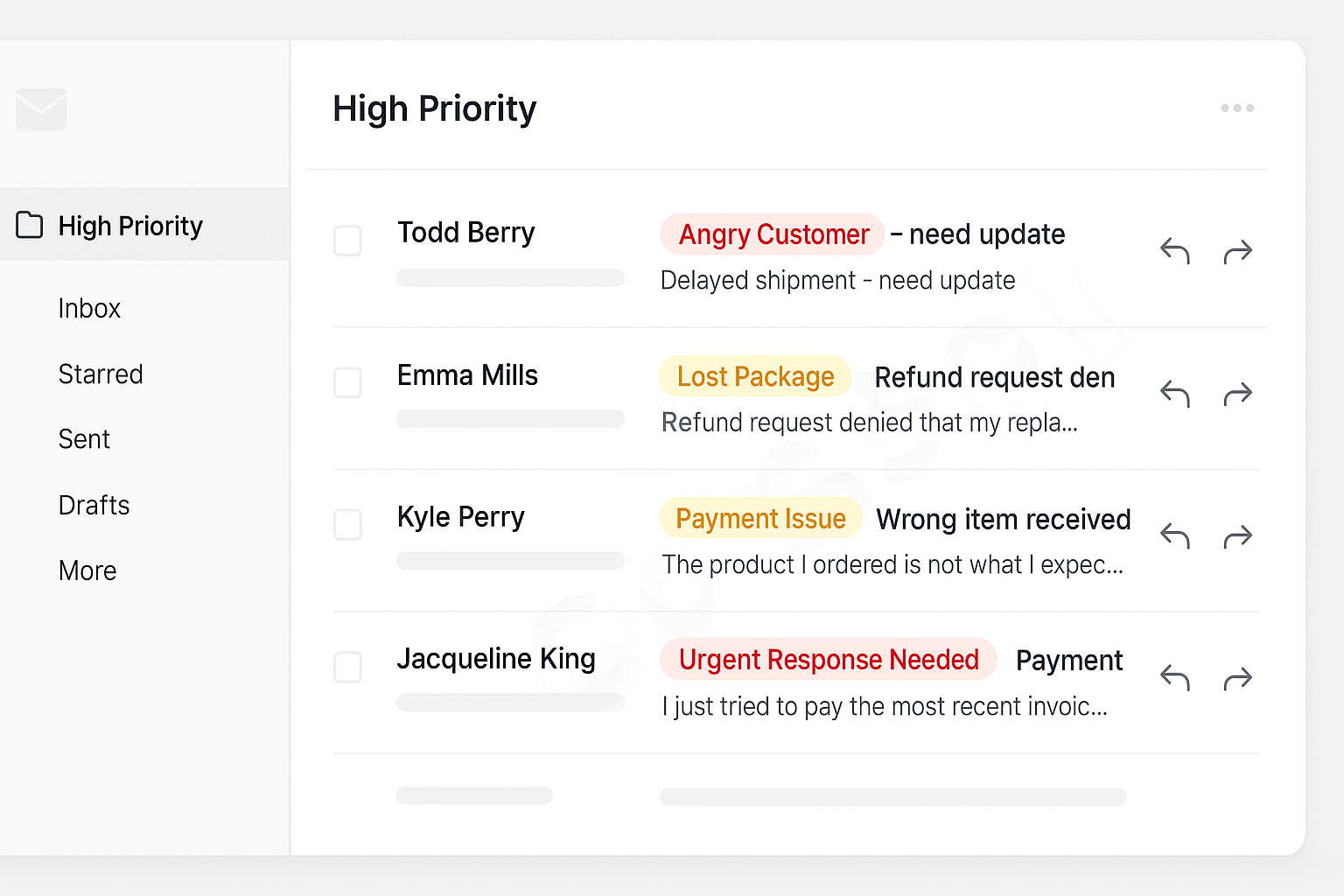Viewport: 1344px width, 896px height.
Task: Reply to Kyle Perry's email
Action: pos(1175,535)
